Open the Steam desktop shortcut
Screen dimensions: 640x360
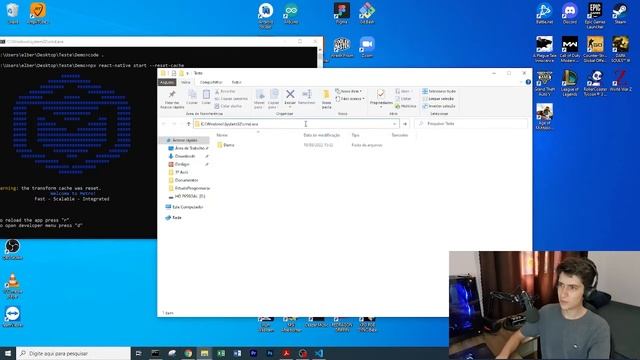[620, 13]
